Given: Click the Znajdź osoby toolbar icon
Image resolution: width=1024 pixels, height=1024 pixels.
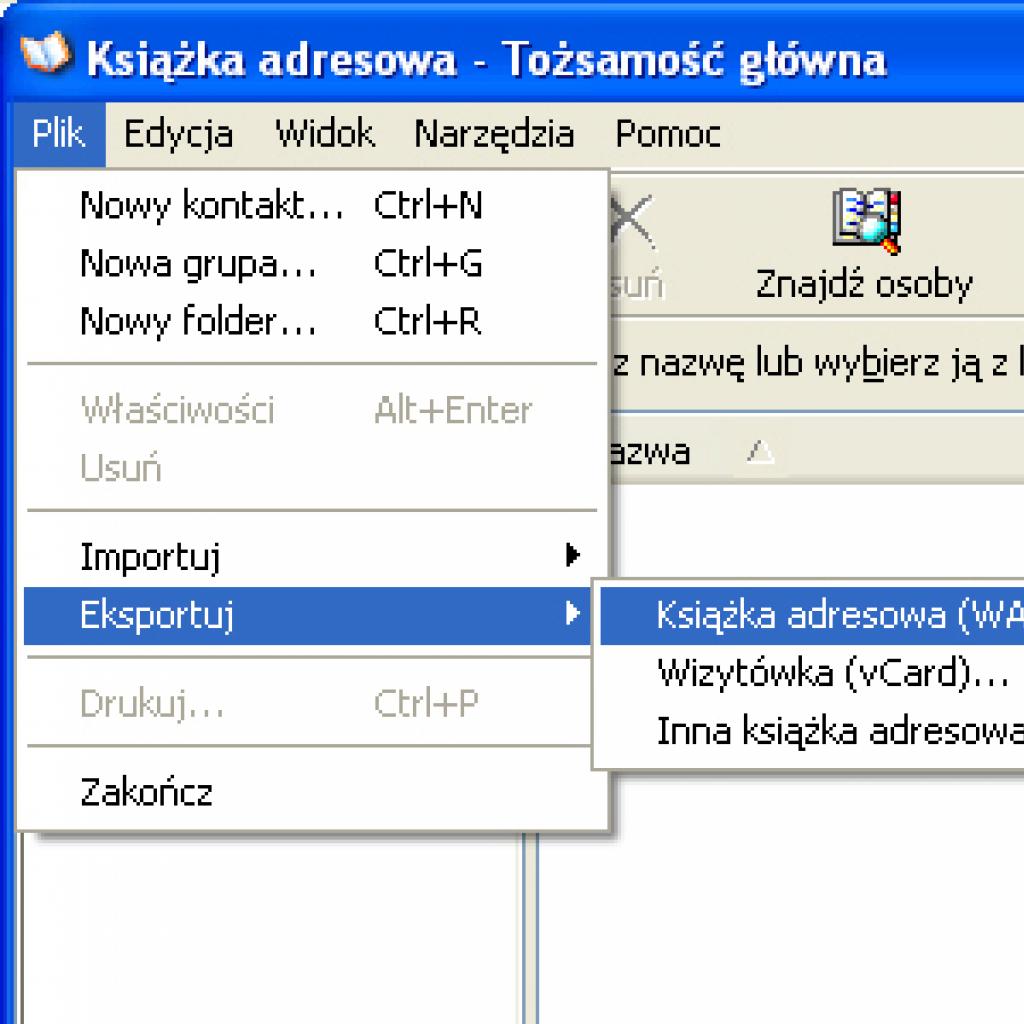Looking at the screenshot, I should tap(866, 221).
